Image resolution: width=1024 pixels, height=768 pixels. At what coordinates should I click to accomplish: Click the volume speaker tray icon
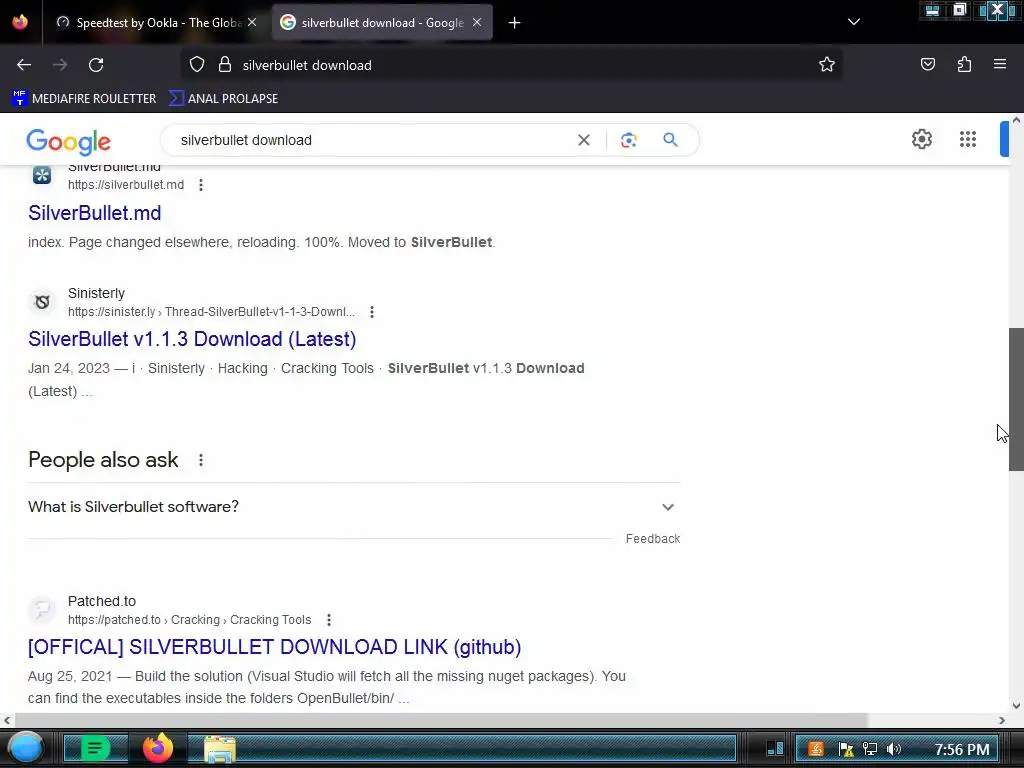point(893,749)
